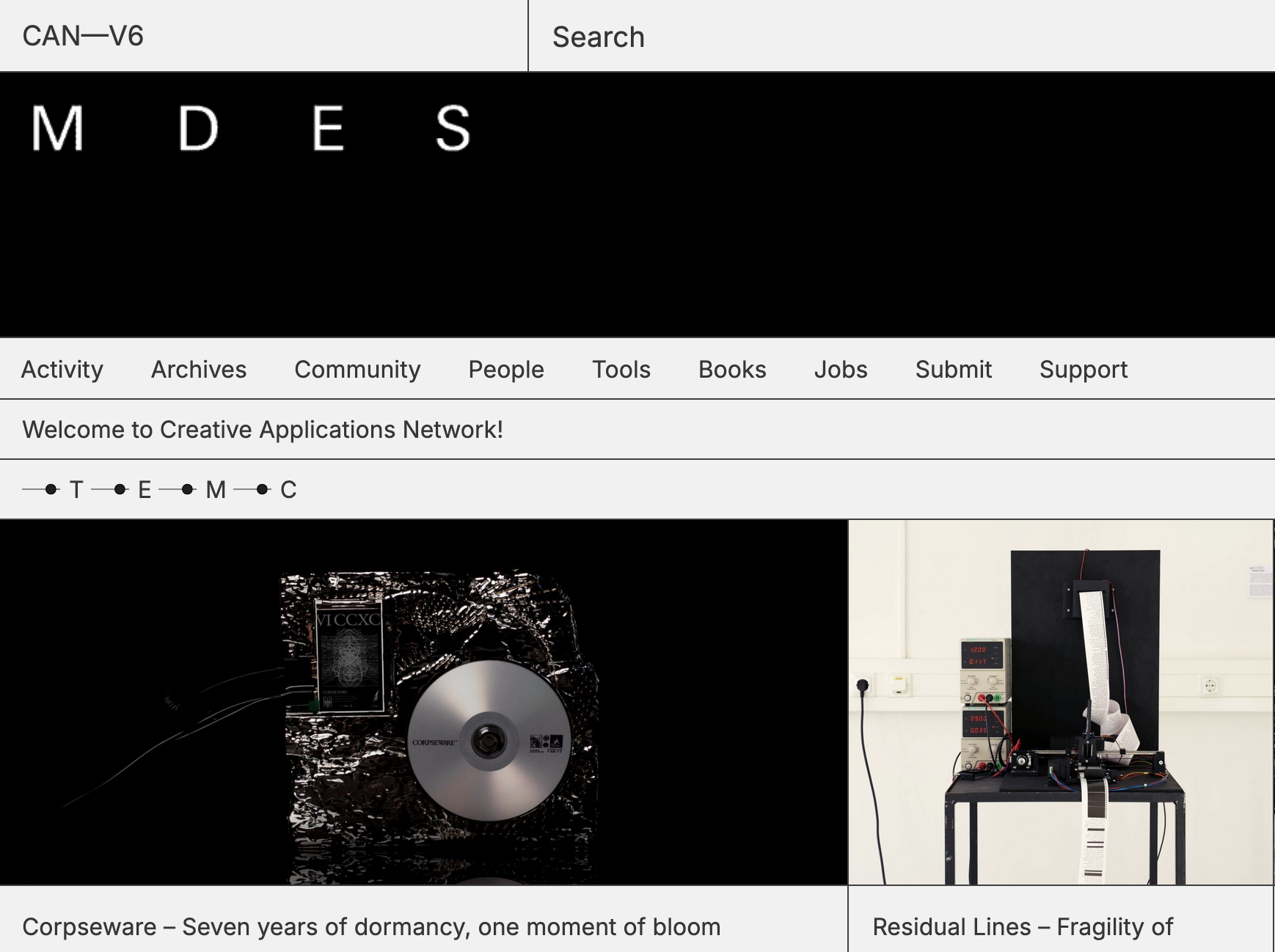Click the letter E in the black banner

[x=328, y=128]
